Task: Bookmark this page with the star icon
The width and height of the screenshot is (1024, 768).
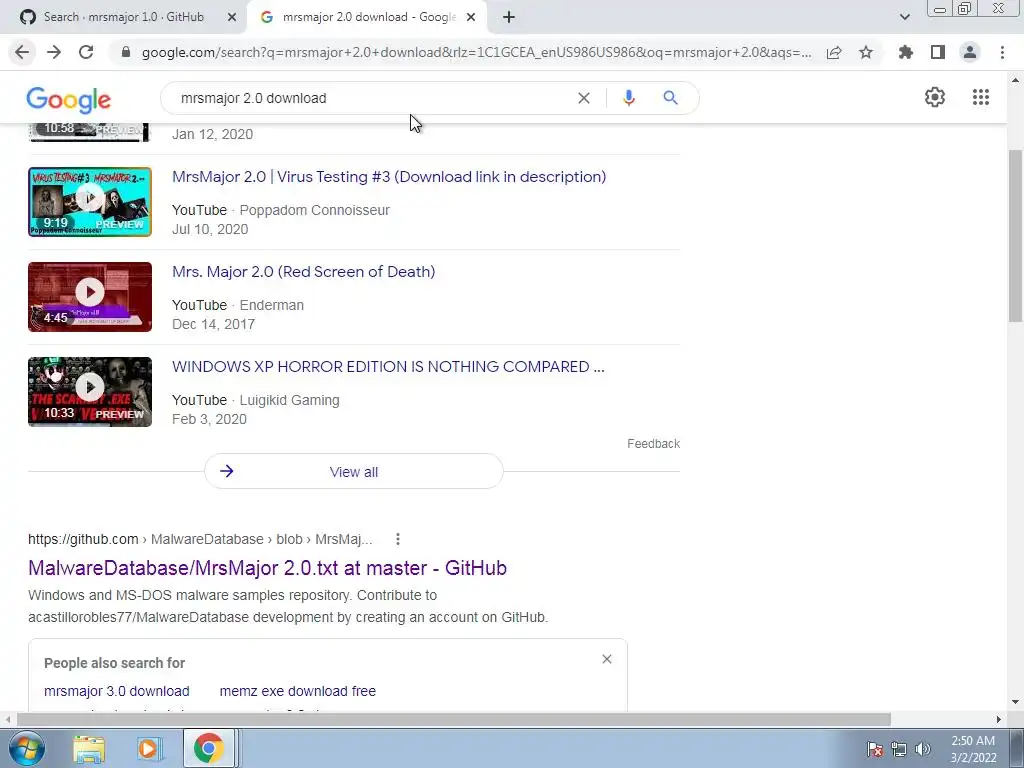Action: pyautogui.click(x=866, y=52)
